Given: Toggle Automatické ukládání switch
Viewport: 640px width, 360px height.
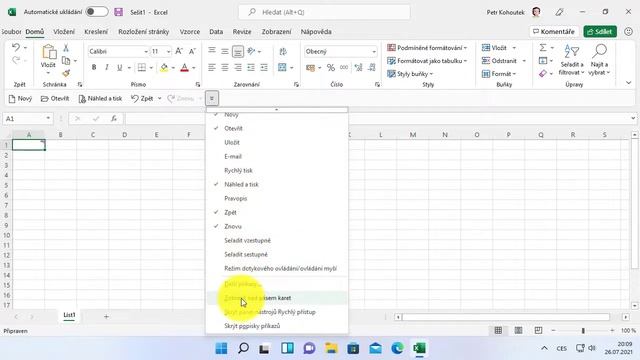Looking at the screenshot, I should coord(97,12).
